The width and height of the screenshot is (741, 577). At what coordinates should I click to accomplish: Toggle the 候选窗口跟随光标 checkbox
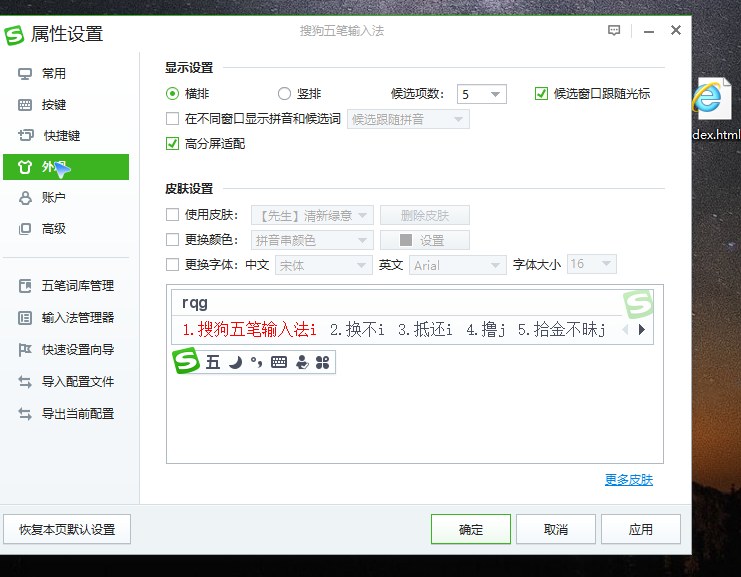click(x=541, y=94)
